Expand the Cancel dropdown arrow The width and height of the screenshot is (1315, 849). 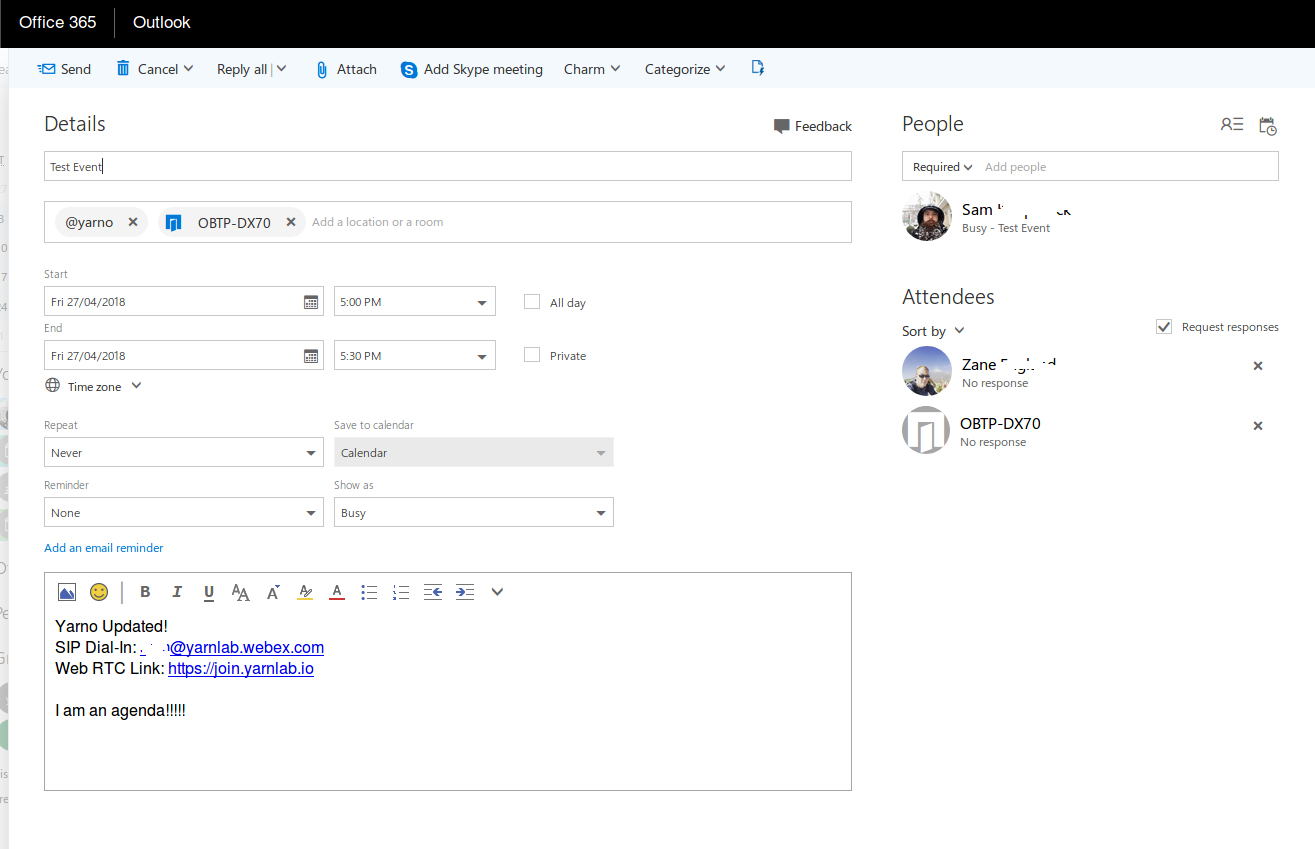point(188,69)
